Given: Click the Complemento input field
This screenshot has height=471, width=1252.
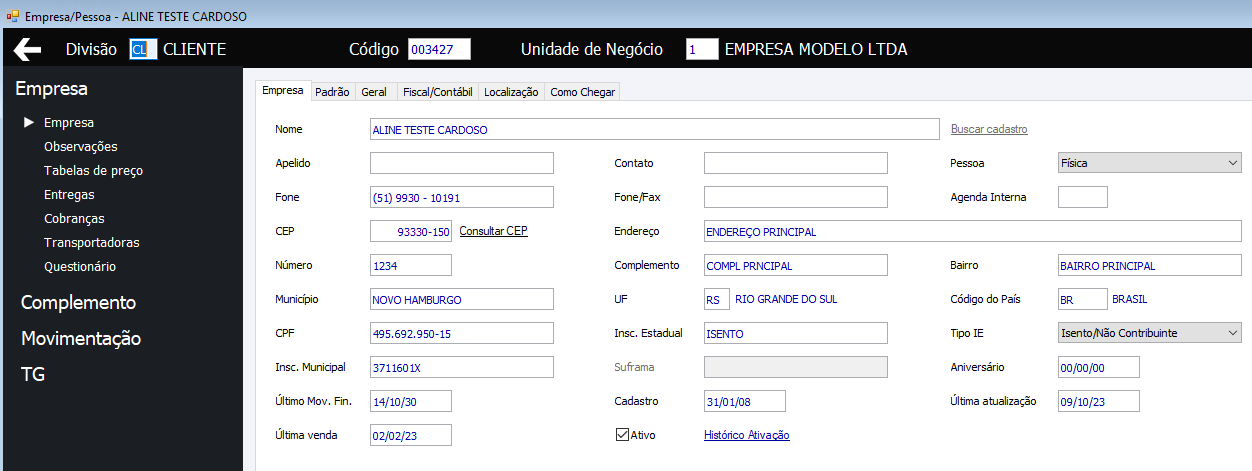Looking at the screenshot, I should [796, 265].
